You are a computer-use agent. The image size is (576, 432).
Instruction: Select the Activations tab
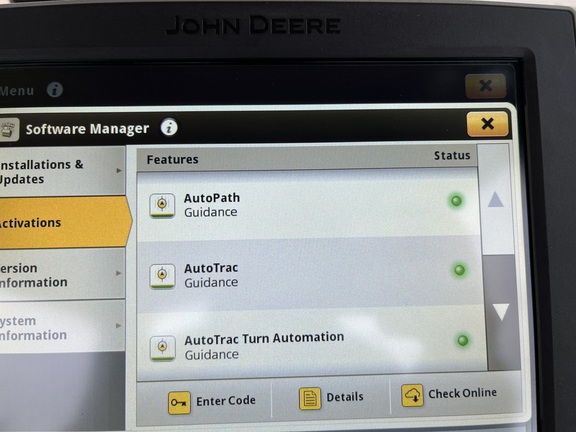(x=65, y=222)
